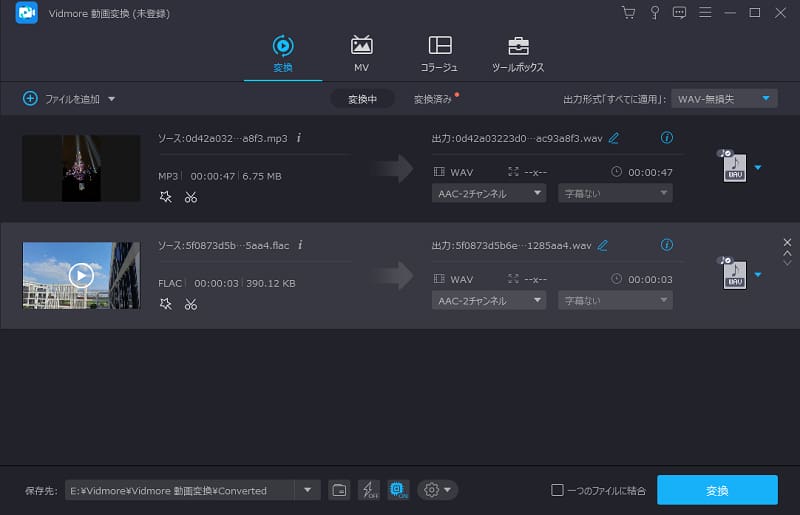Open the scissors cut tool for FLAC file

(x=191, y=304)
